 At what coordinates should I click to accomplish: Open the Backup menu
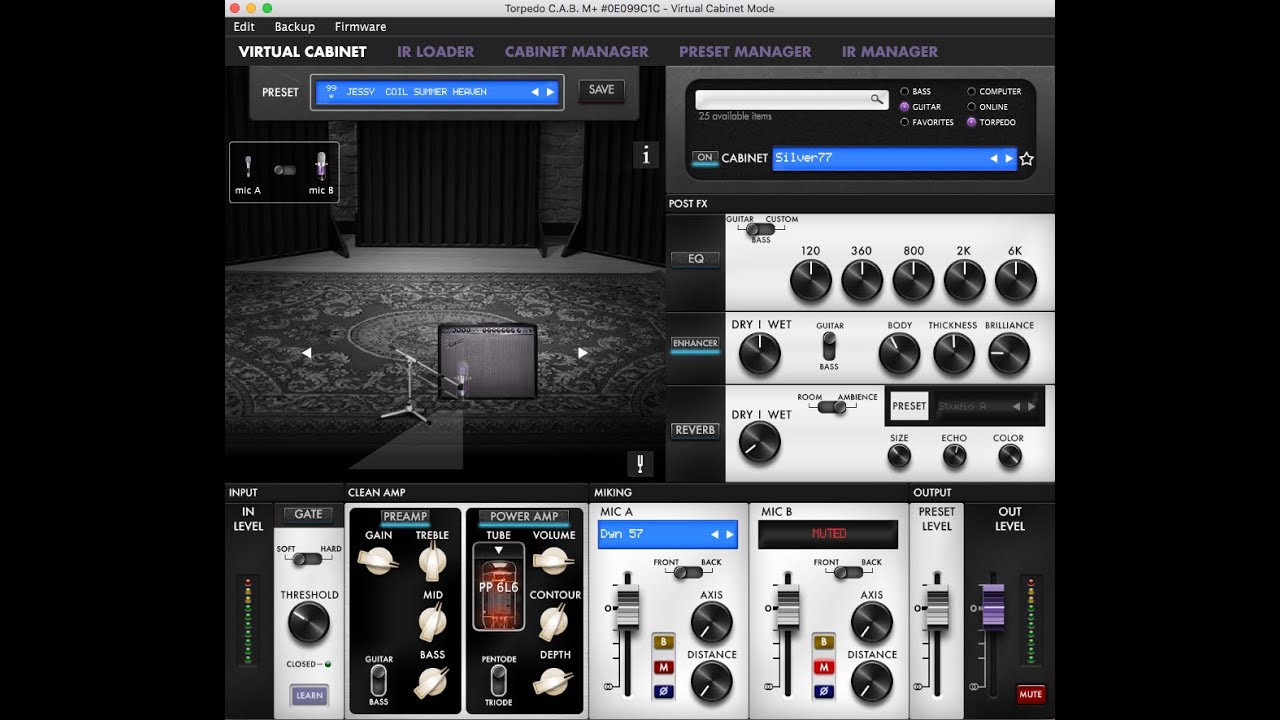tap(295, 27)
